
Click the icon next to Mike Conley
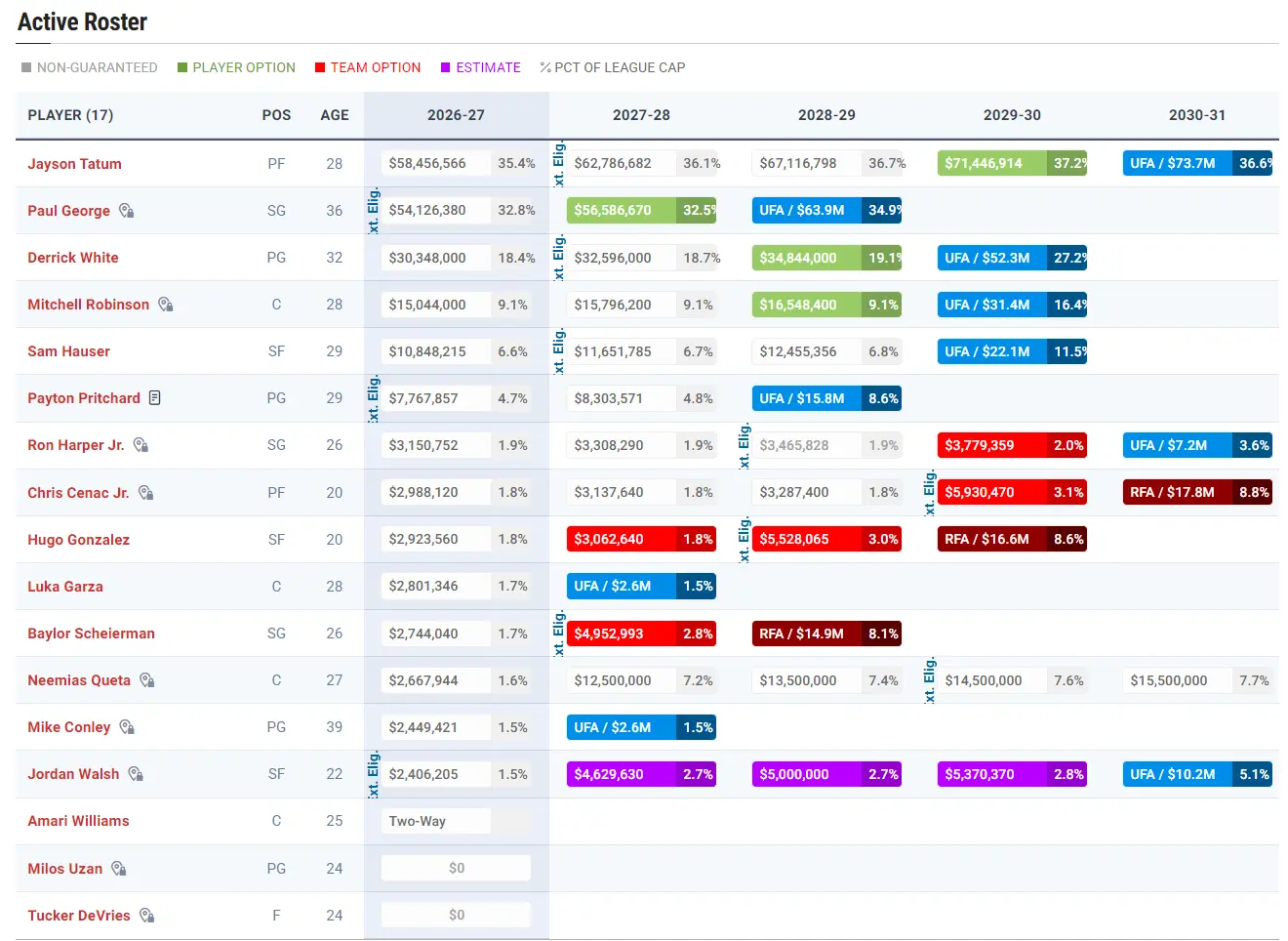127,727
